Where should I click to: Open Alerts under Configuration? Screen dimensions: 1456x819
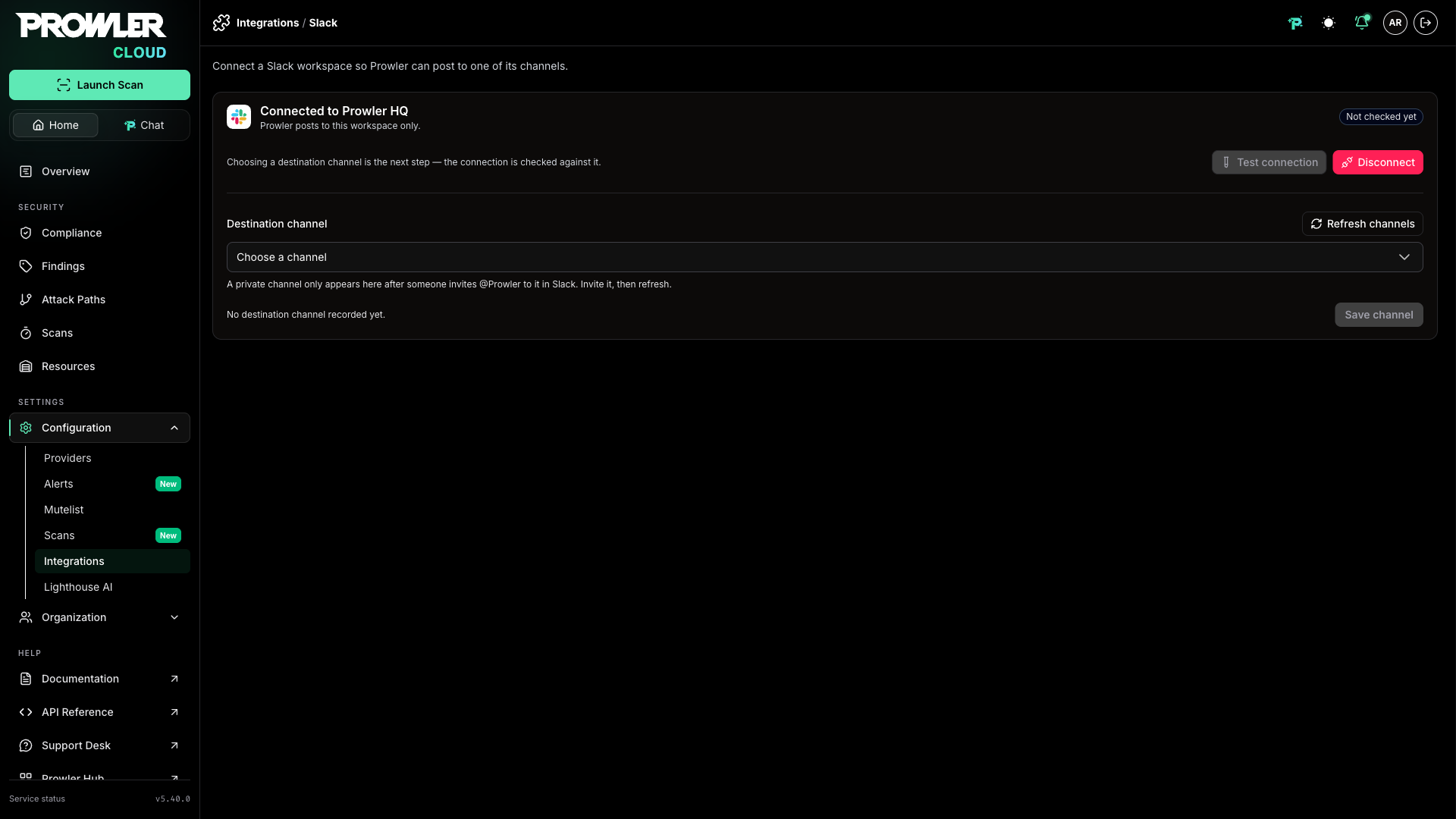point(112,484)
